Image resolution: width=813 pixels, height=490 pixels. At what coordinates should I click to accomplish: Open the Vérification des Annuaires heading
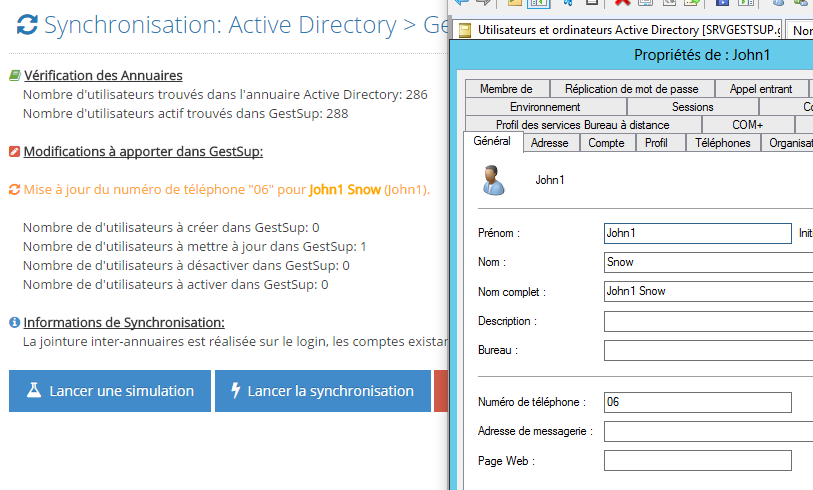(103, 76)
